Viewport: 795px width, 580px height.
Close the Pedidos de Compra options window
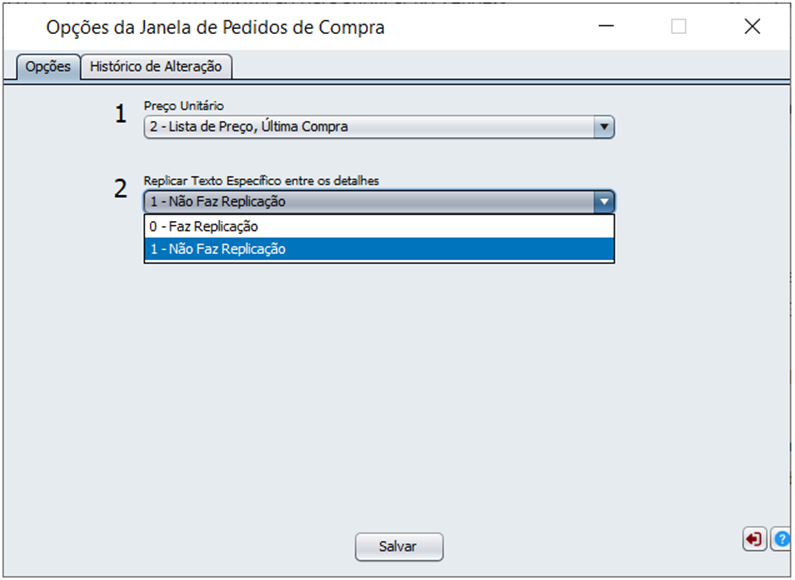point(752,26)
